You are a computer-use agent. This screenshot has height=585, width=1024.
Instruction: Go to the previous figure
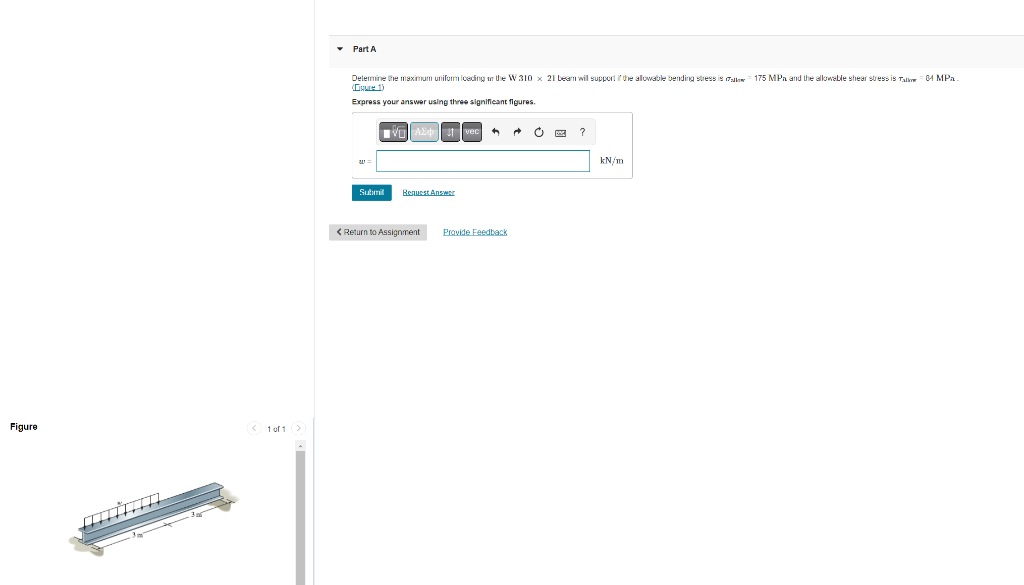click(254, 428)
